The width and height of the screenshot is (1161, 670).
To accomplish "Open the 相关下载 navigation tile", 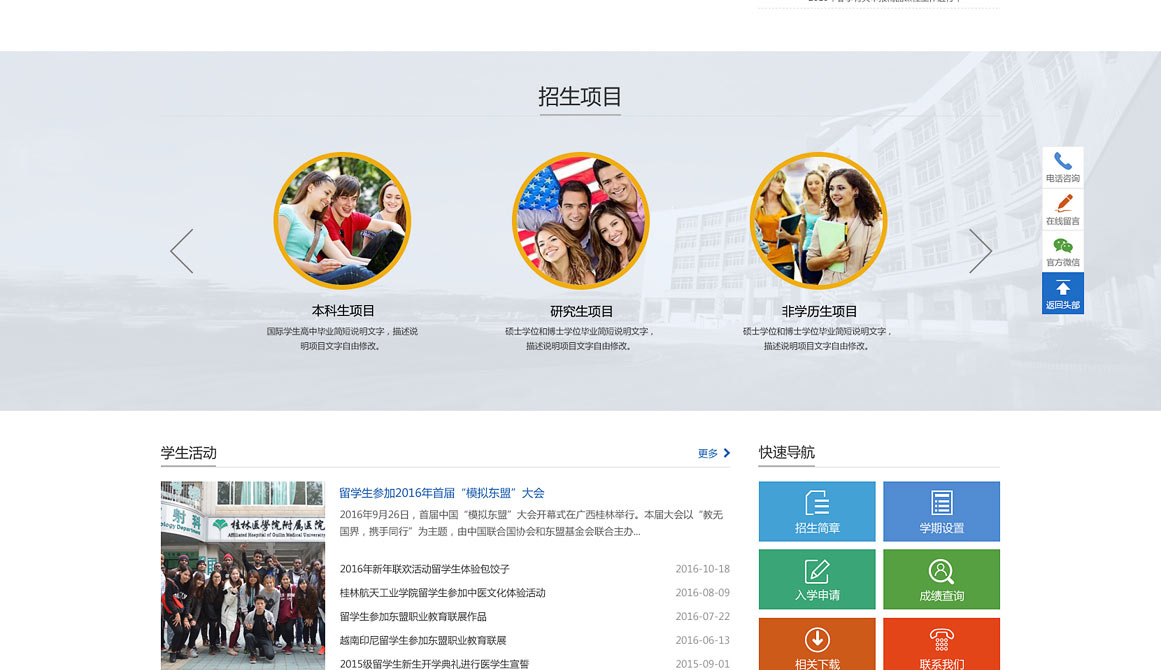I will (x=817, y=644).
